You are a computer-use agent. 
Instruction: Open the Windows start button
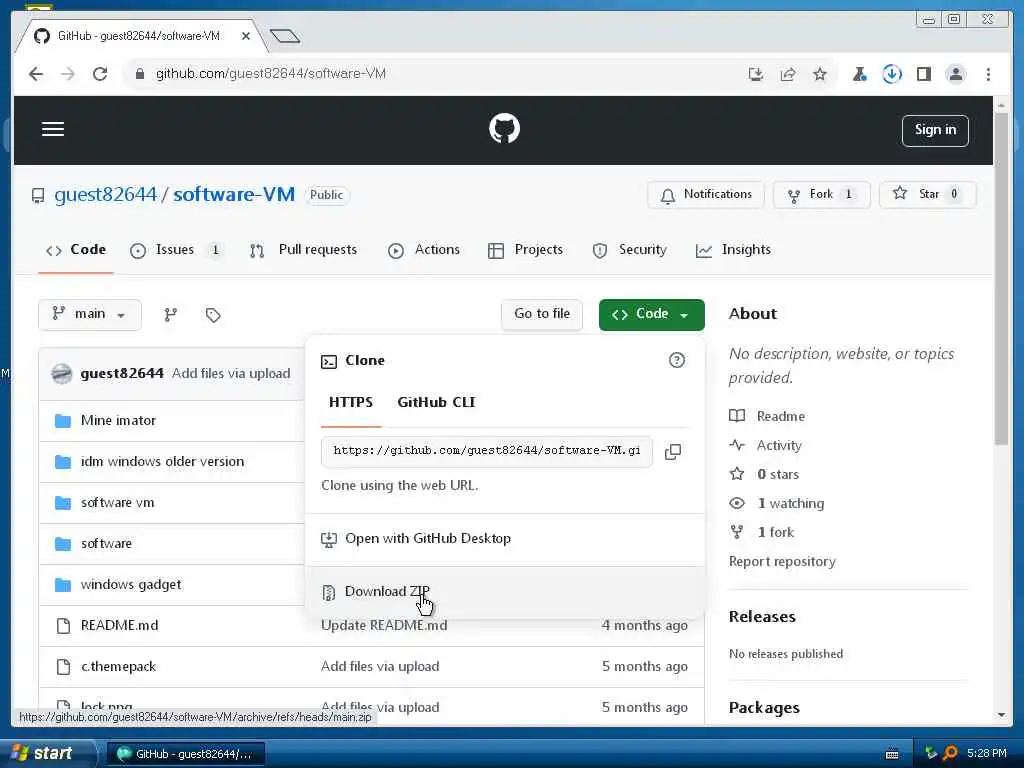pyautogui.click(x=46, y=753)
